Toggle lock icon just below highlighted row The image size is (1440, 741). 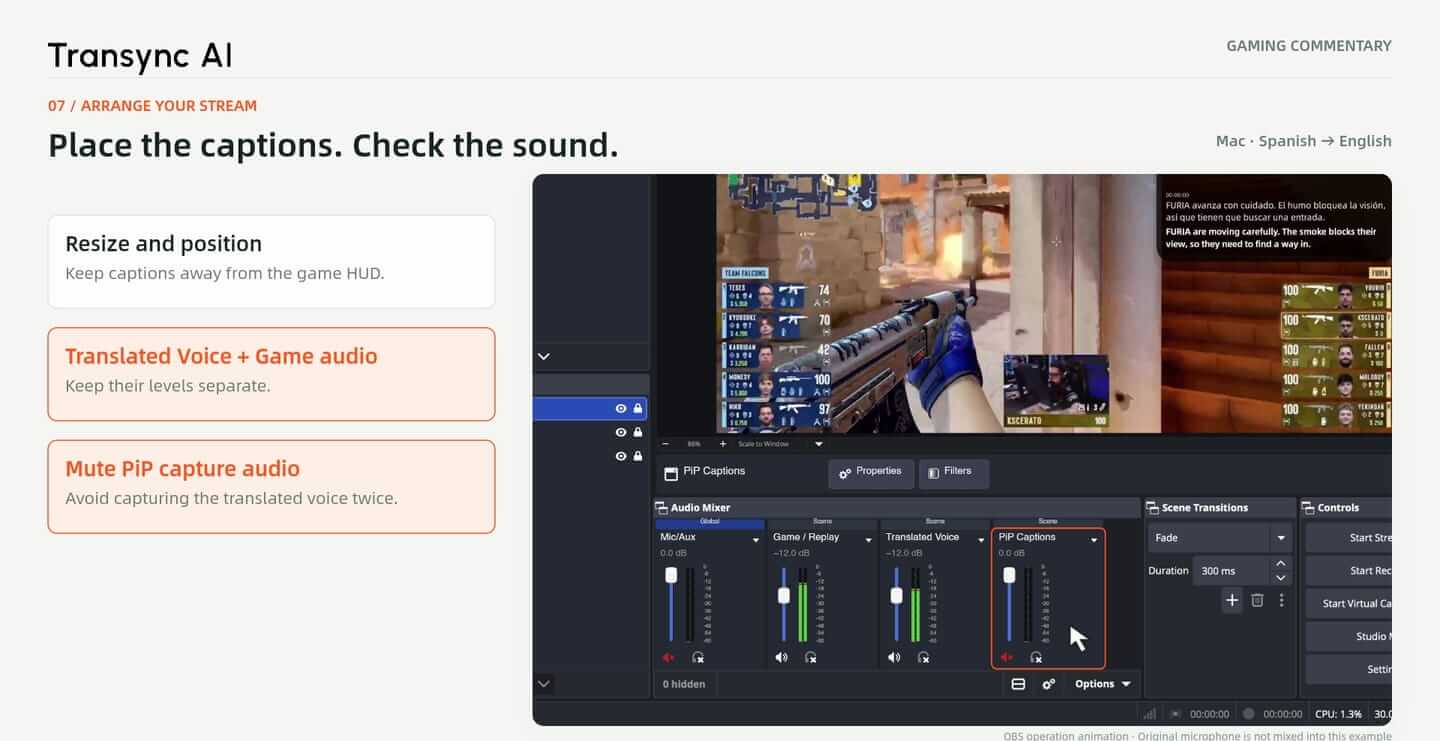[x=638, y=432]
